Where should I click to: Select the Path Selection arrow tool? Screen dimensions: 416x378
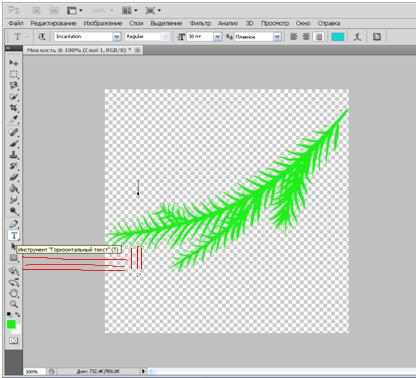coord(13,246)
